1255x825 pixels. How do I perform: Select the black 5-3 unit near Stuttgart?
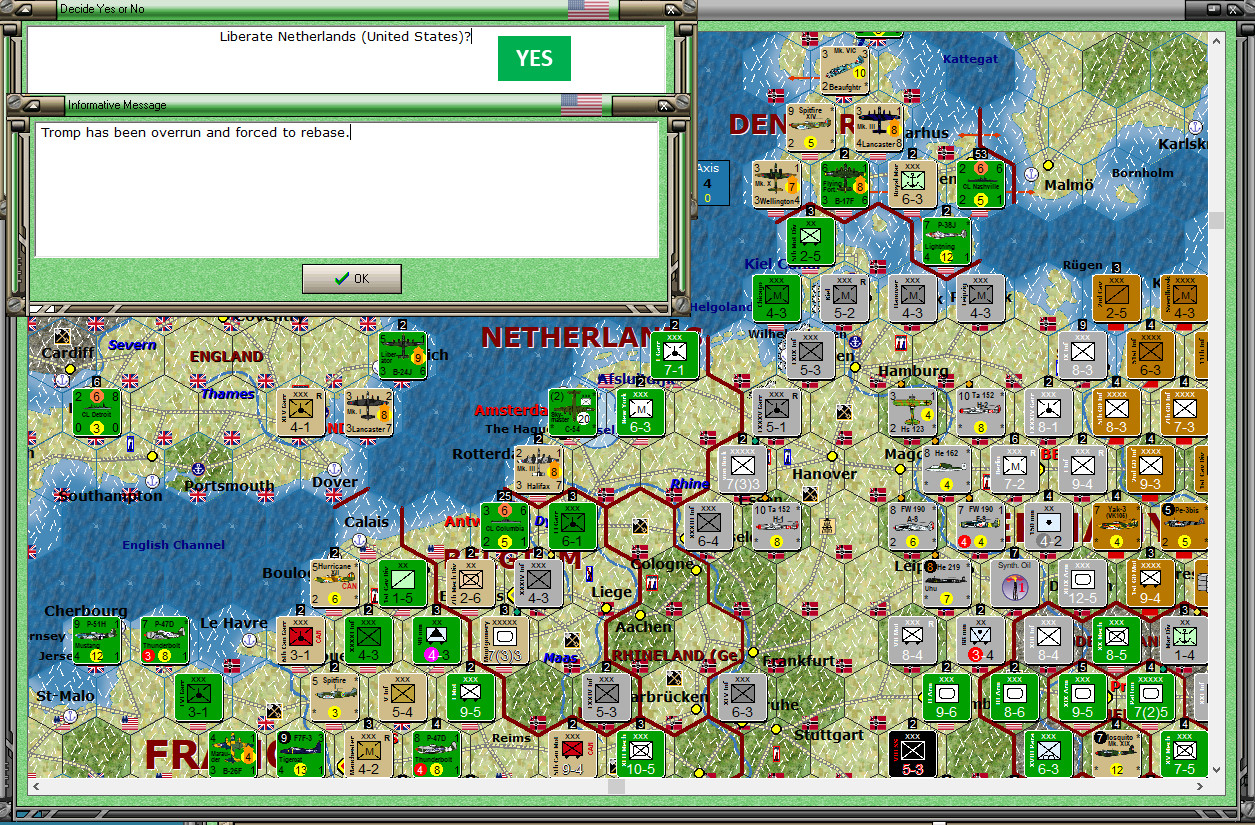tap(913, 755)
